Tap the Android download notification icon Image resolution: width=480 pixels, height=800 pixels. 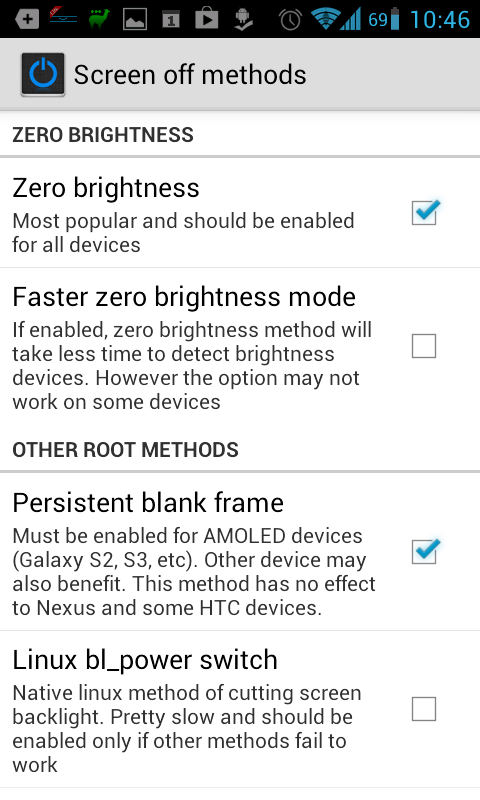(243, 19)
